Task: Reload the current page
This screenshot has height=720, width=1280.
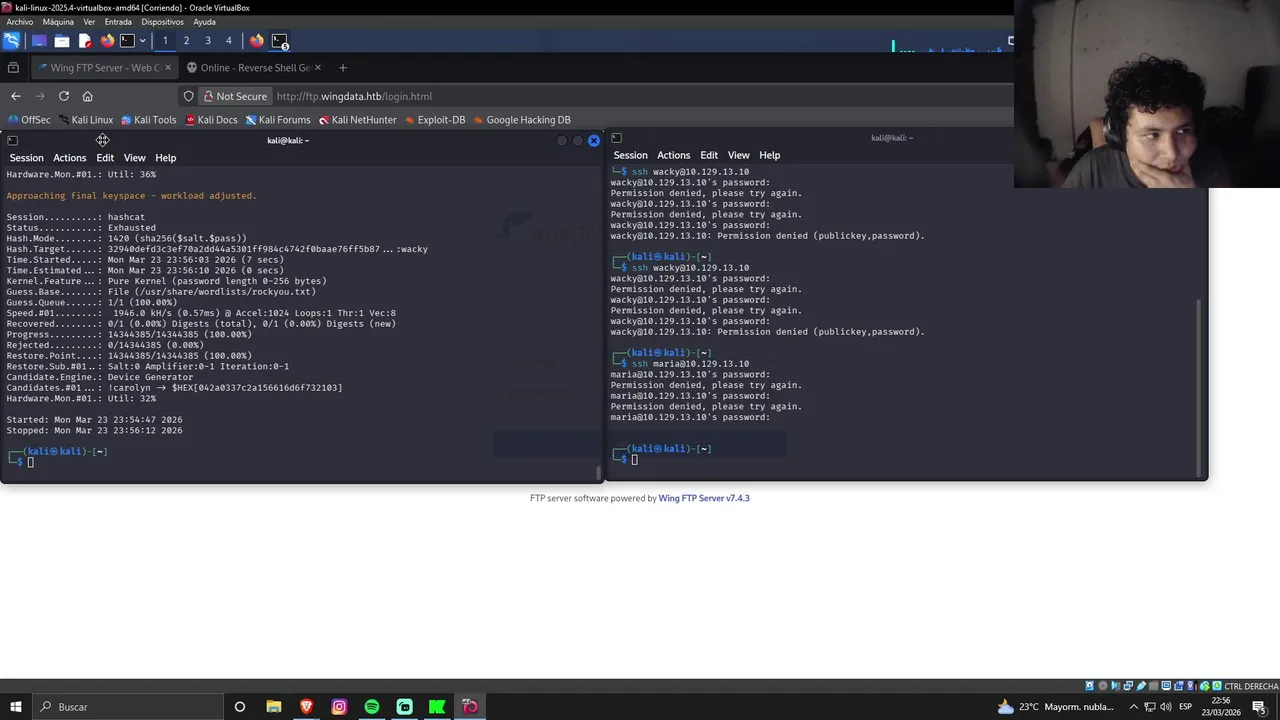Action: (64, 96)
